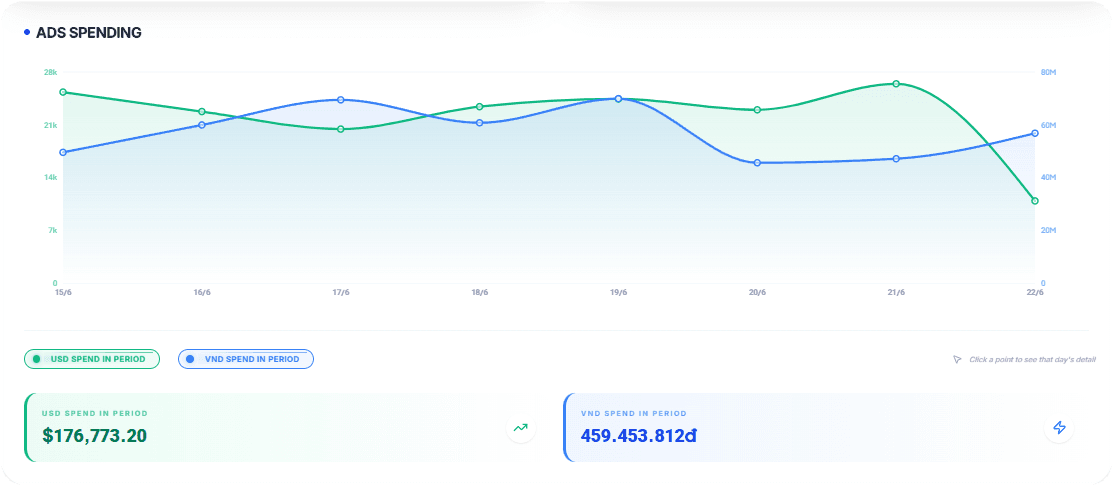Select the blue VND data point at 18/6

coord(479,123)
